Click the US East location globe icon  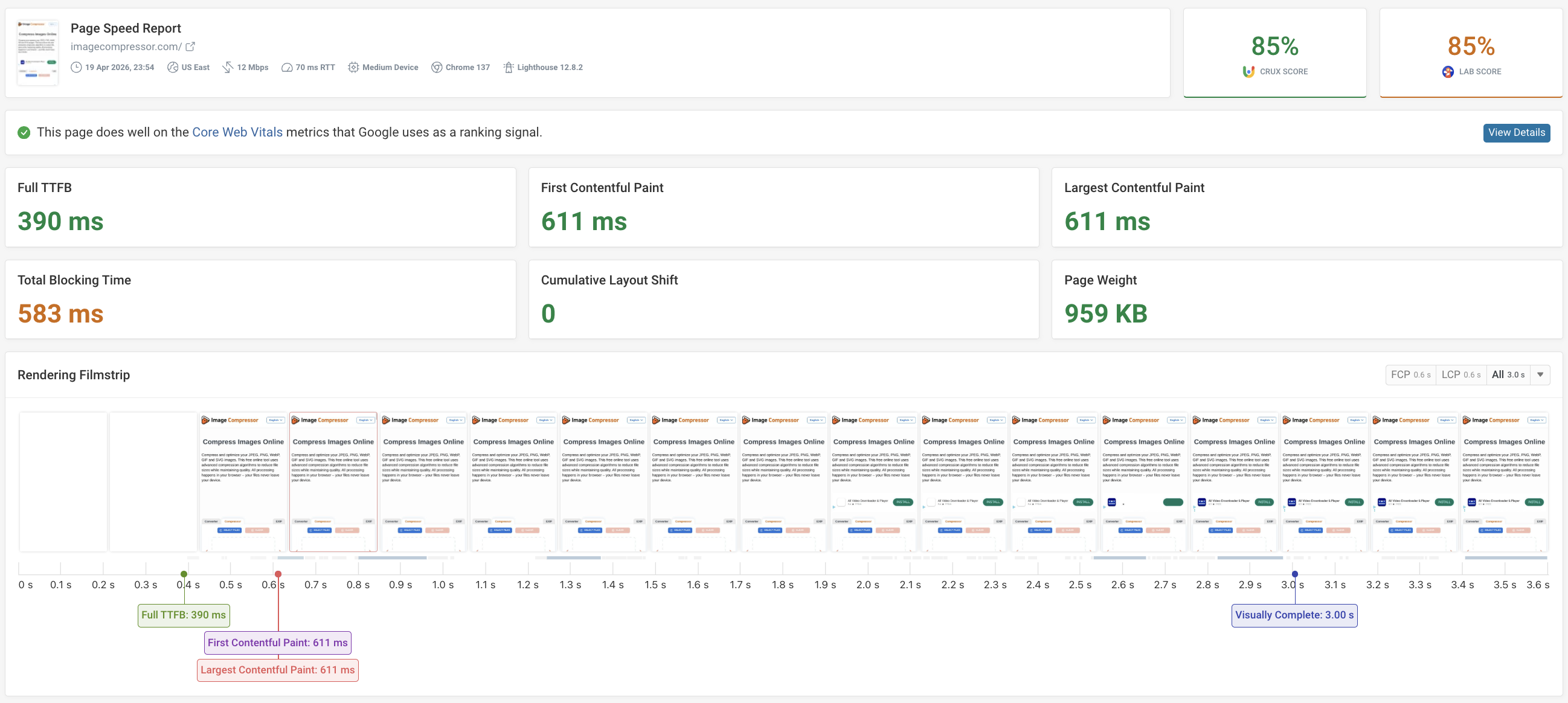(x=172, y=67)
